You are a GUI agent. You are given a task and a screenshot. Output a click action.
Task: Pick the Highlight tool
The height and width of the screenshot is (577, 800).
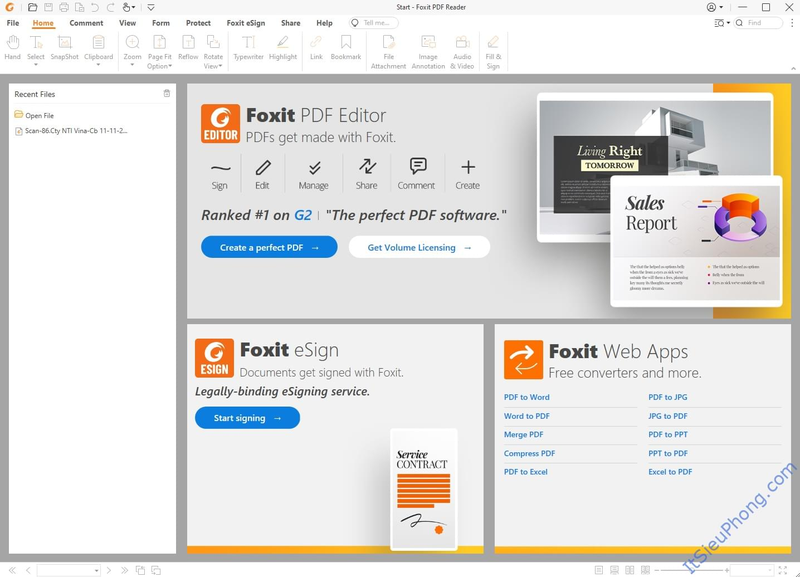coord(283,48)
